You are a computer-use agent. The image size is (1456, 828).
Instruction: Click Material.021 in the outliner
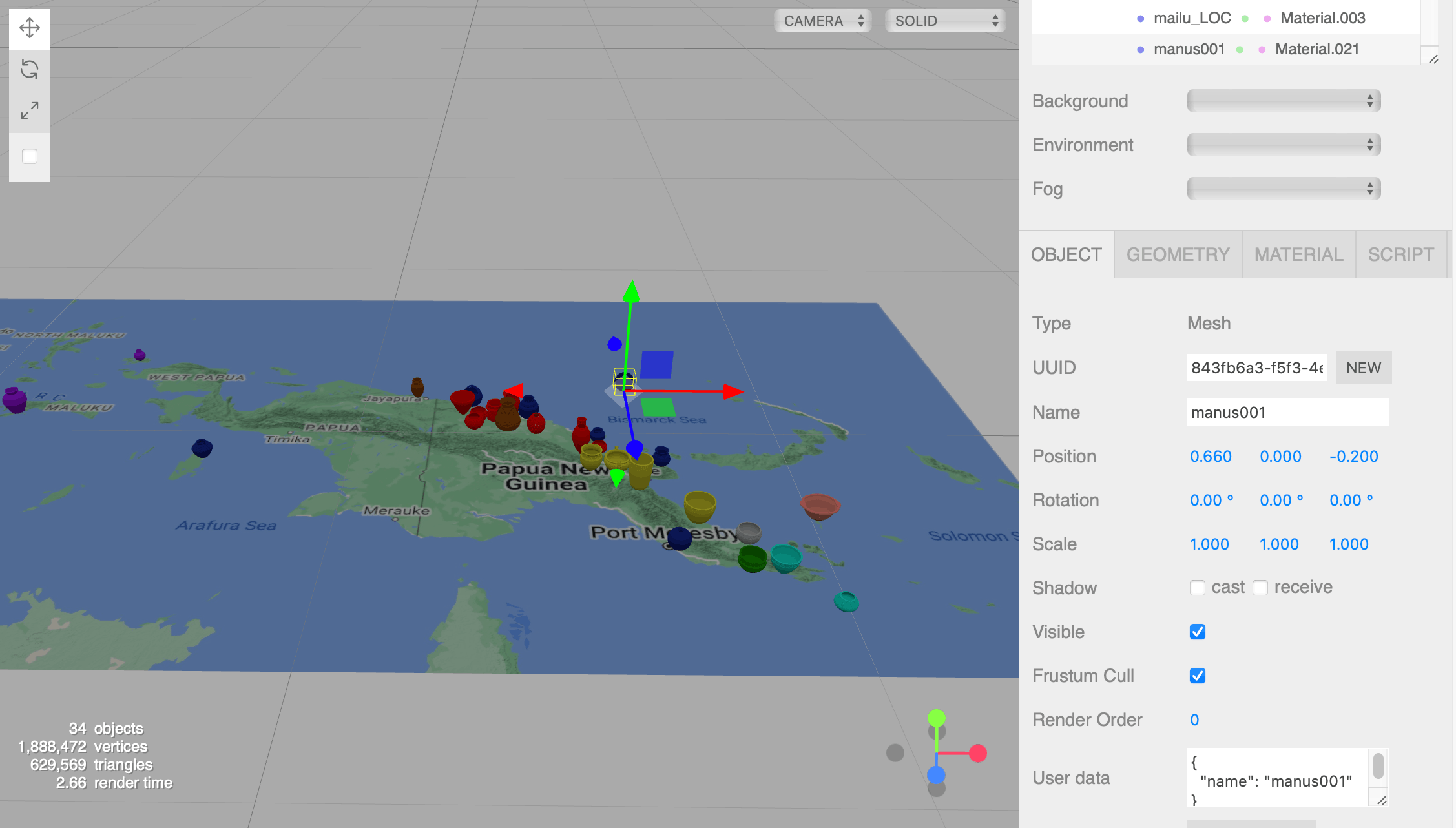[x=1317, y=49]
